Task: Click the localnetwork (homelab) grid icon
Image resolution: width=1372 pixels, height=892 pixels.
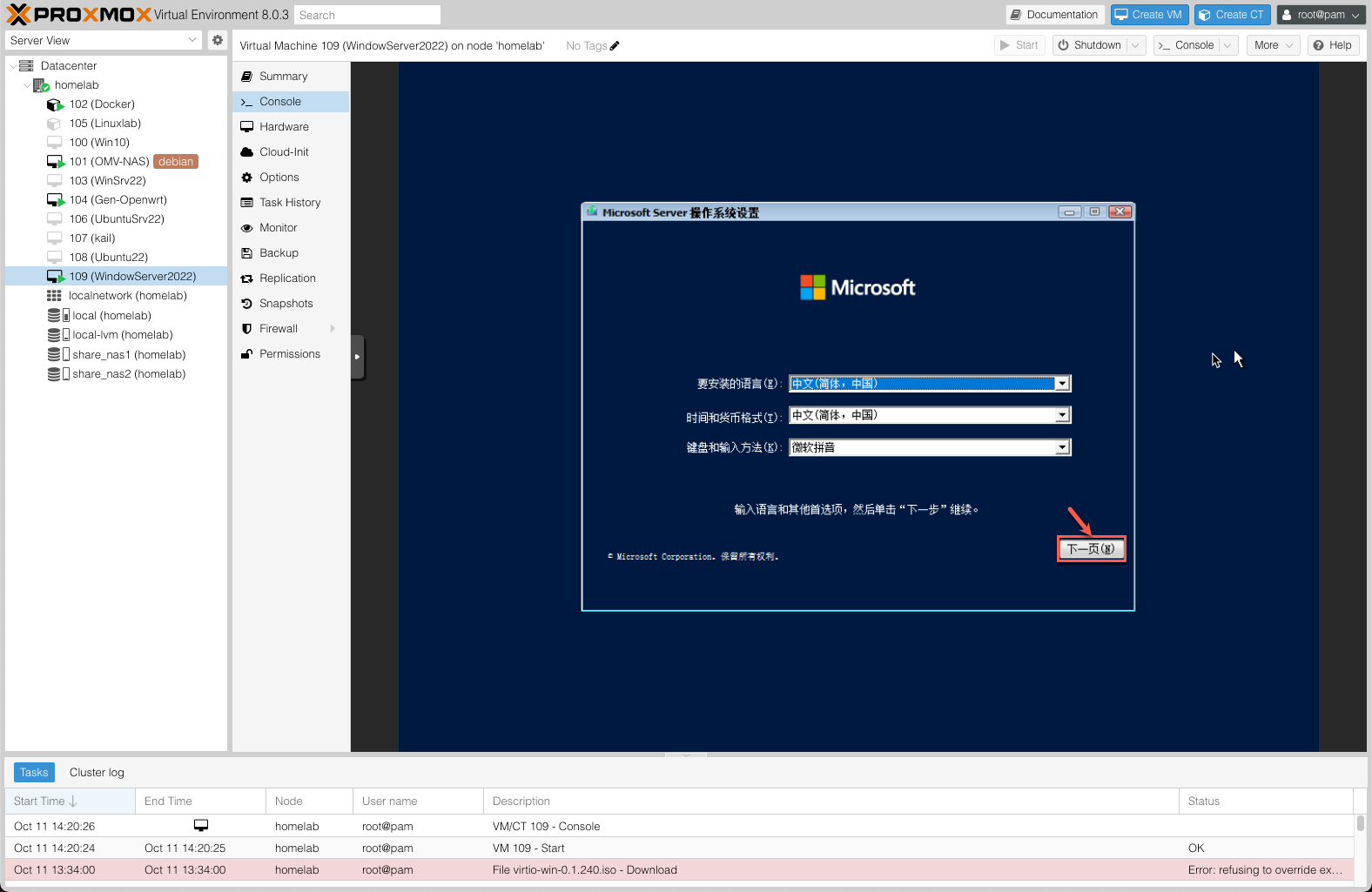Action: [54, 296]
